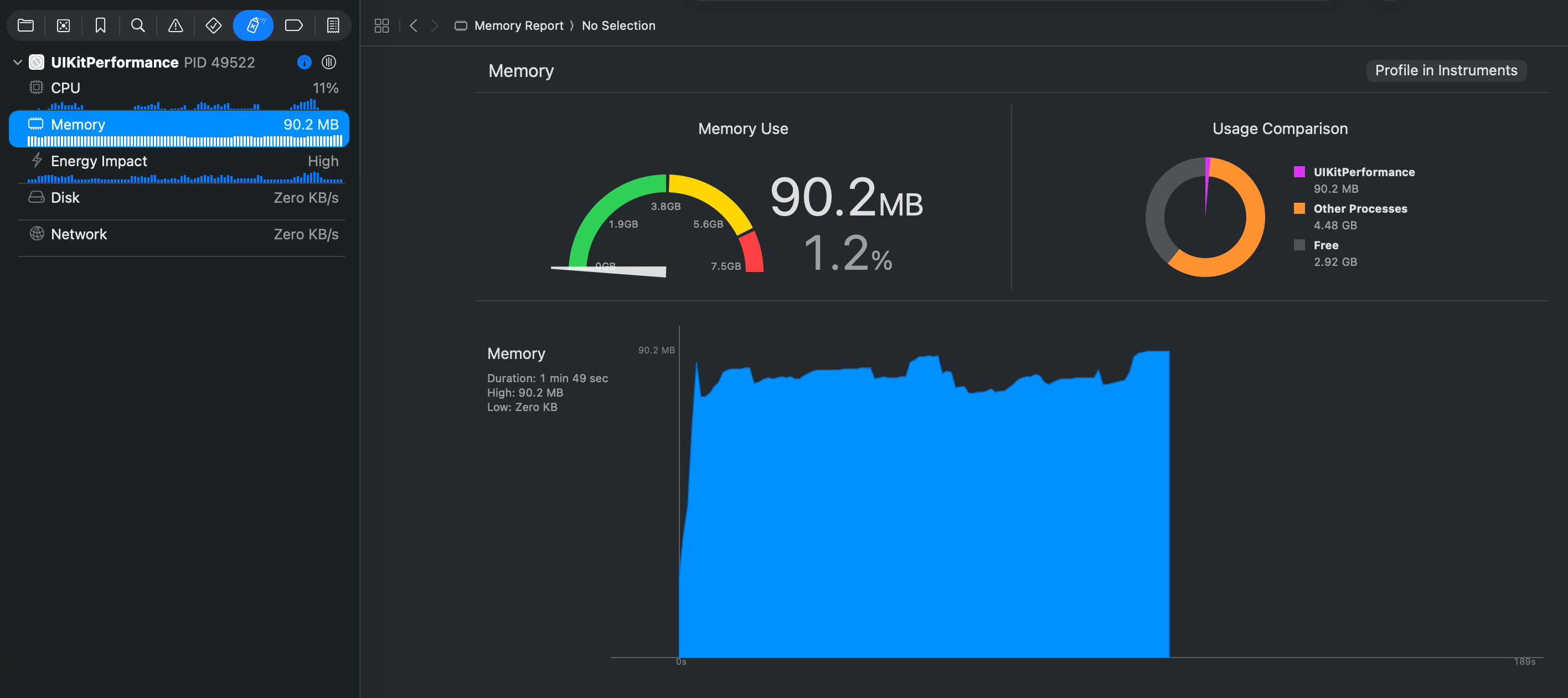
Task: Open the Test navigator diamond icon
Action: tap(213, 25)
